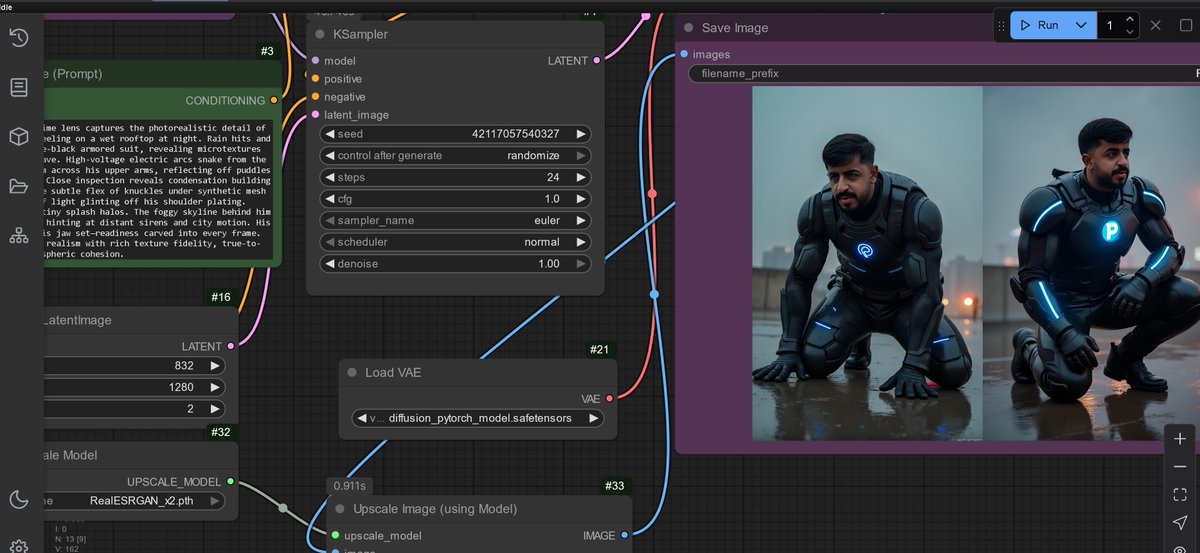
Task: Click the filename_prefix input field
Action: point(944,73)
